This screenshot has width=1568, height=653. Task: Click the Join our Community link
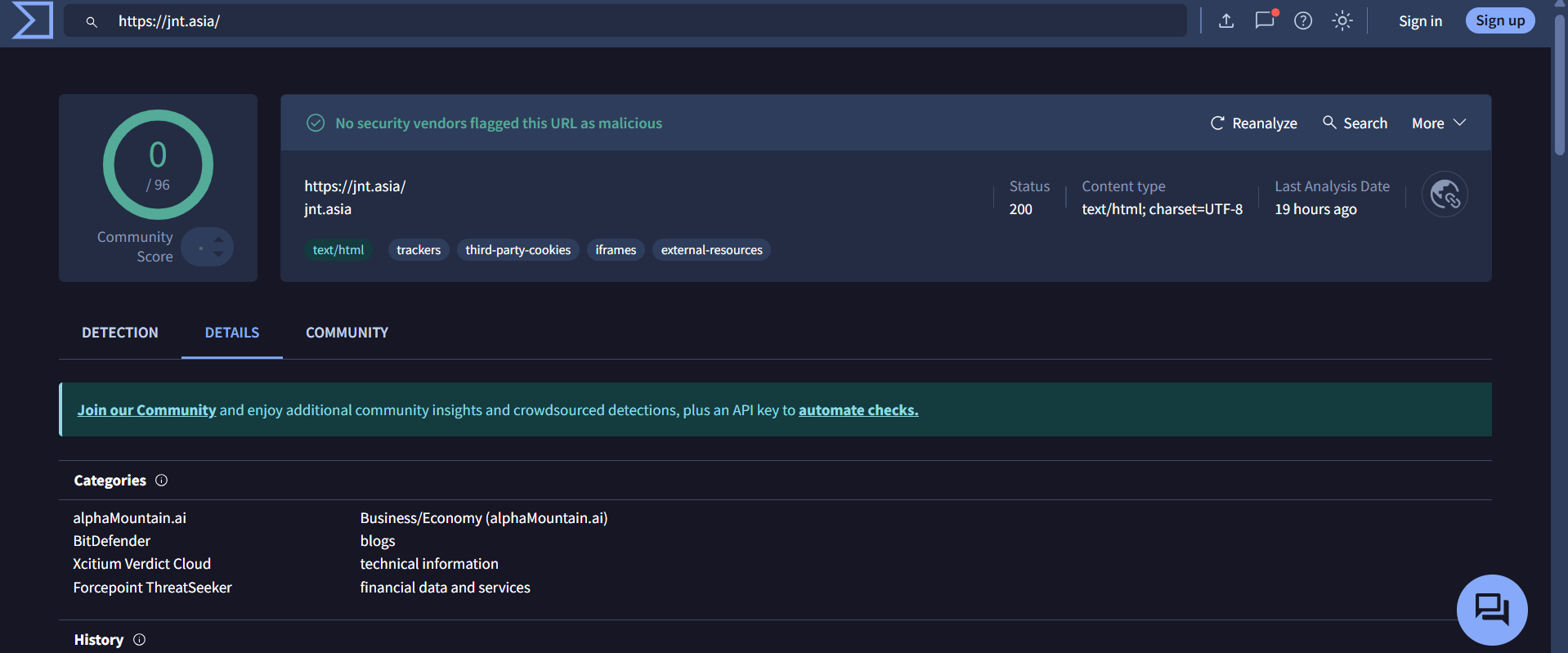146,410
